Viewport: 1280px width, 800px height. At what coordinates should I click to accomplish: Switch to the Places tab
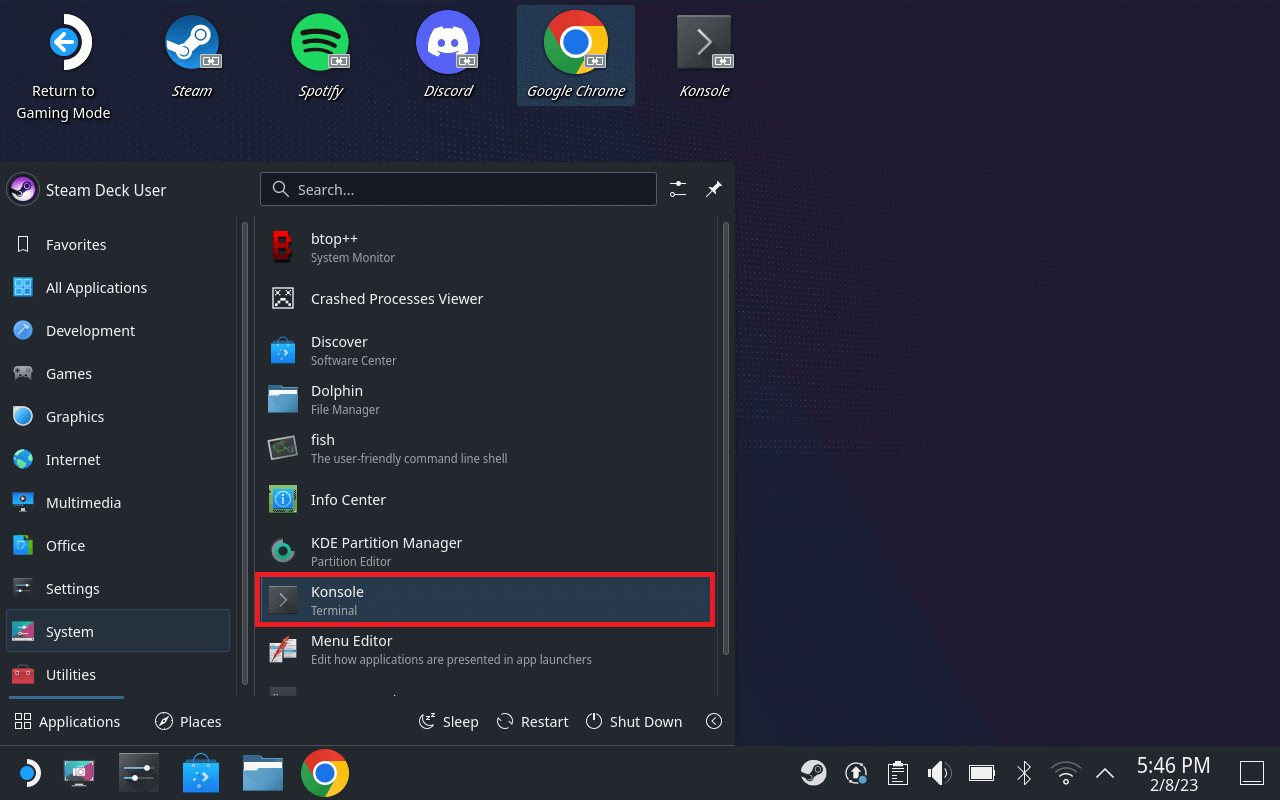[188, 721]
